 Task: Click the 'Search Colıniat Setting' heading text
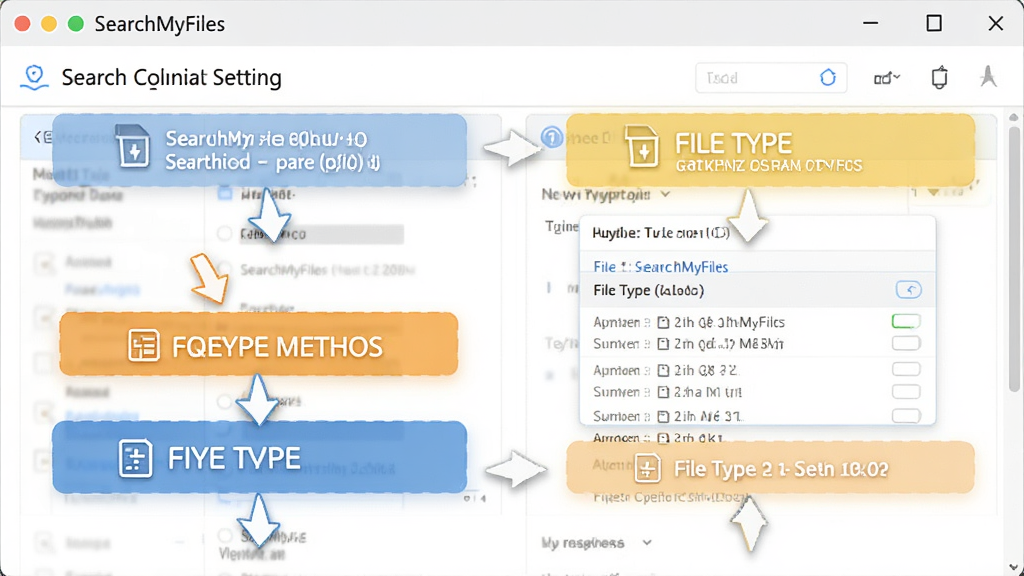click(x=172, y=77)
